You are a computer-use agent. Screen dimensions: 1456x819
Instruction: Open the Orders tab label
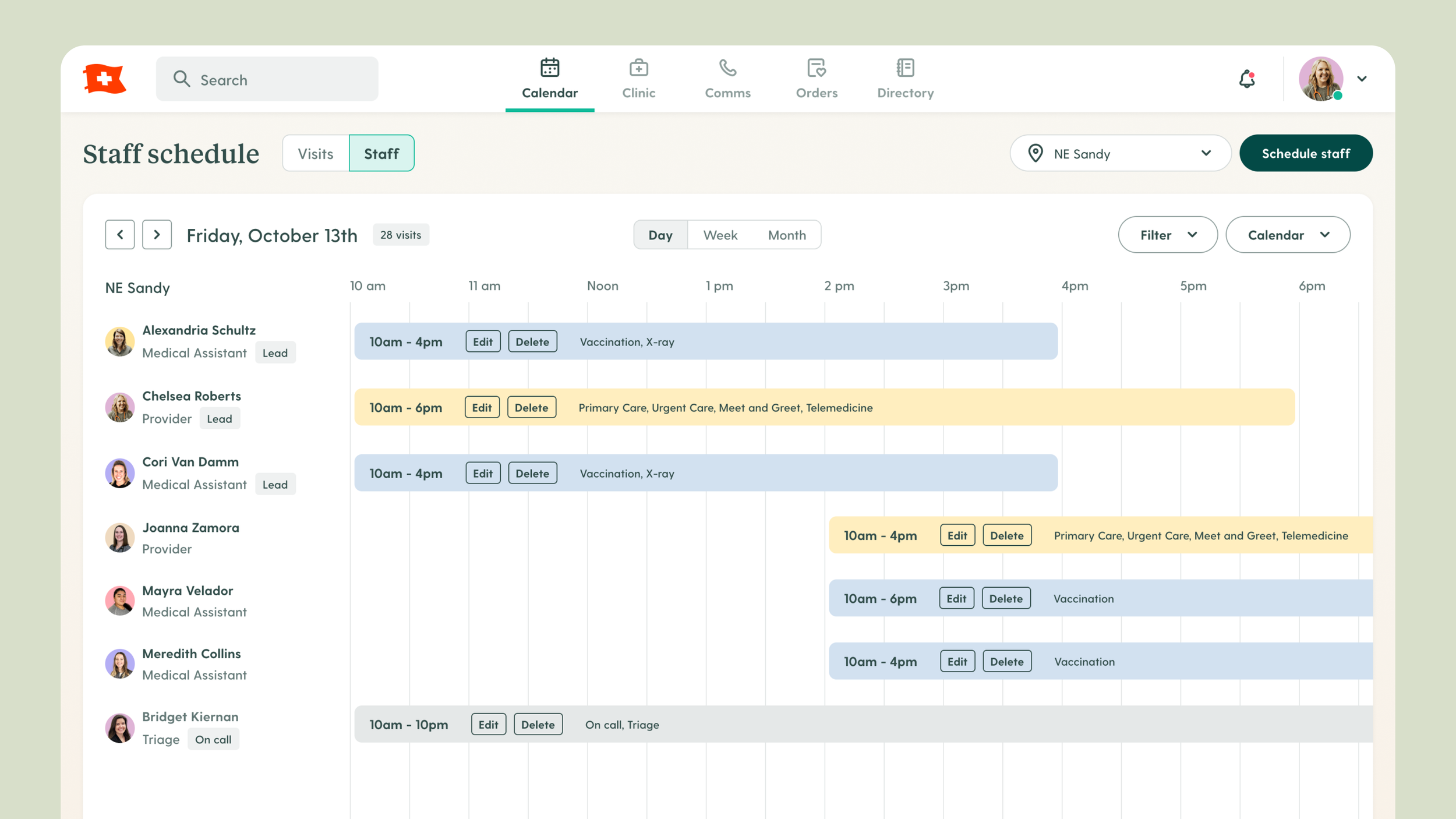(817, 93)
